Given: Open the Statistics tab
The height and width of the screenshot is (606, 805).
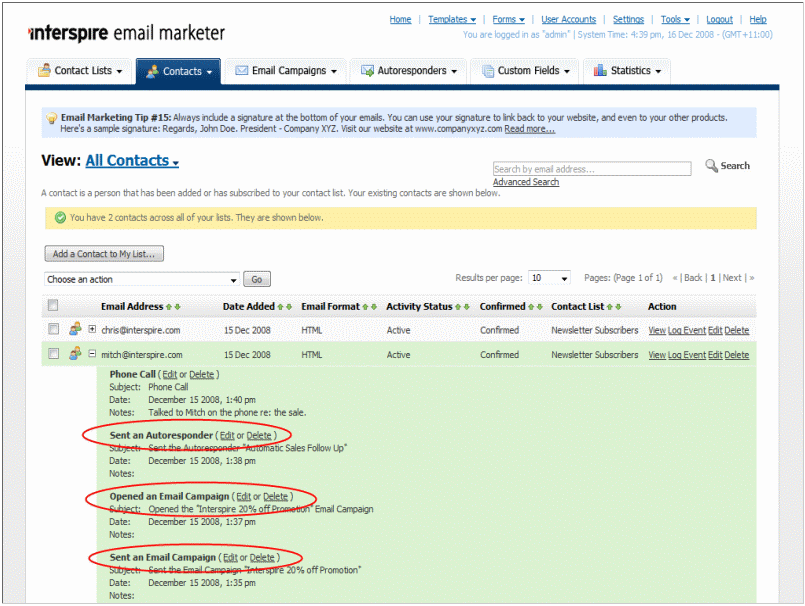Looking at the screenshot, I should [x=627, y=71].
